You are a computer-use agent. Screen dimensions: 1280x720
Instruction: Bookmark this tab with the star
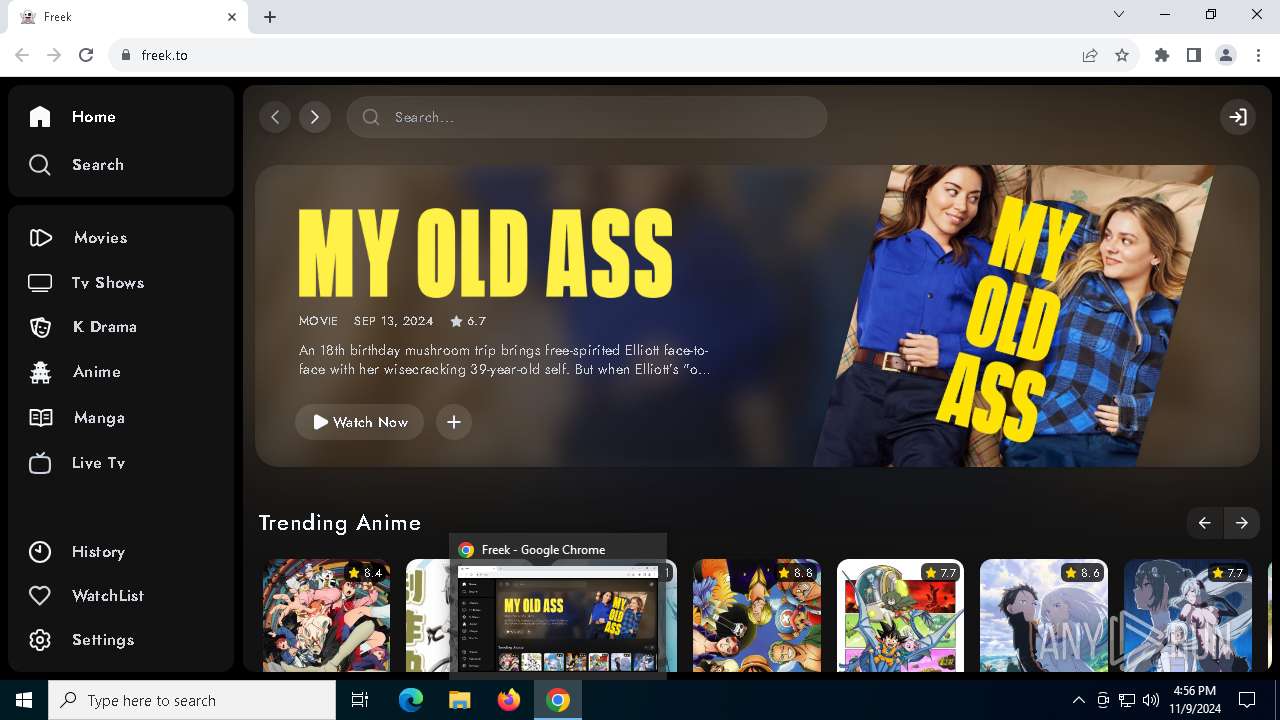pyautogui.click(x=1122, y=55)
